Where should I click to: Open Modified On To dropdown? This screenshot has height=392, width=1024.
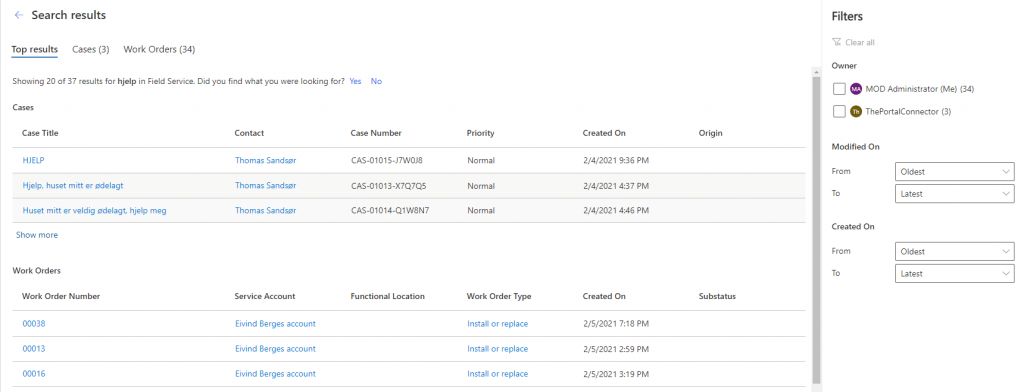coord(954,193)
